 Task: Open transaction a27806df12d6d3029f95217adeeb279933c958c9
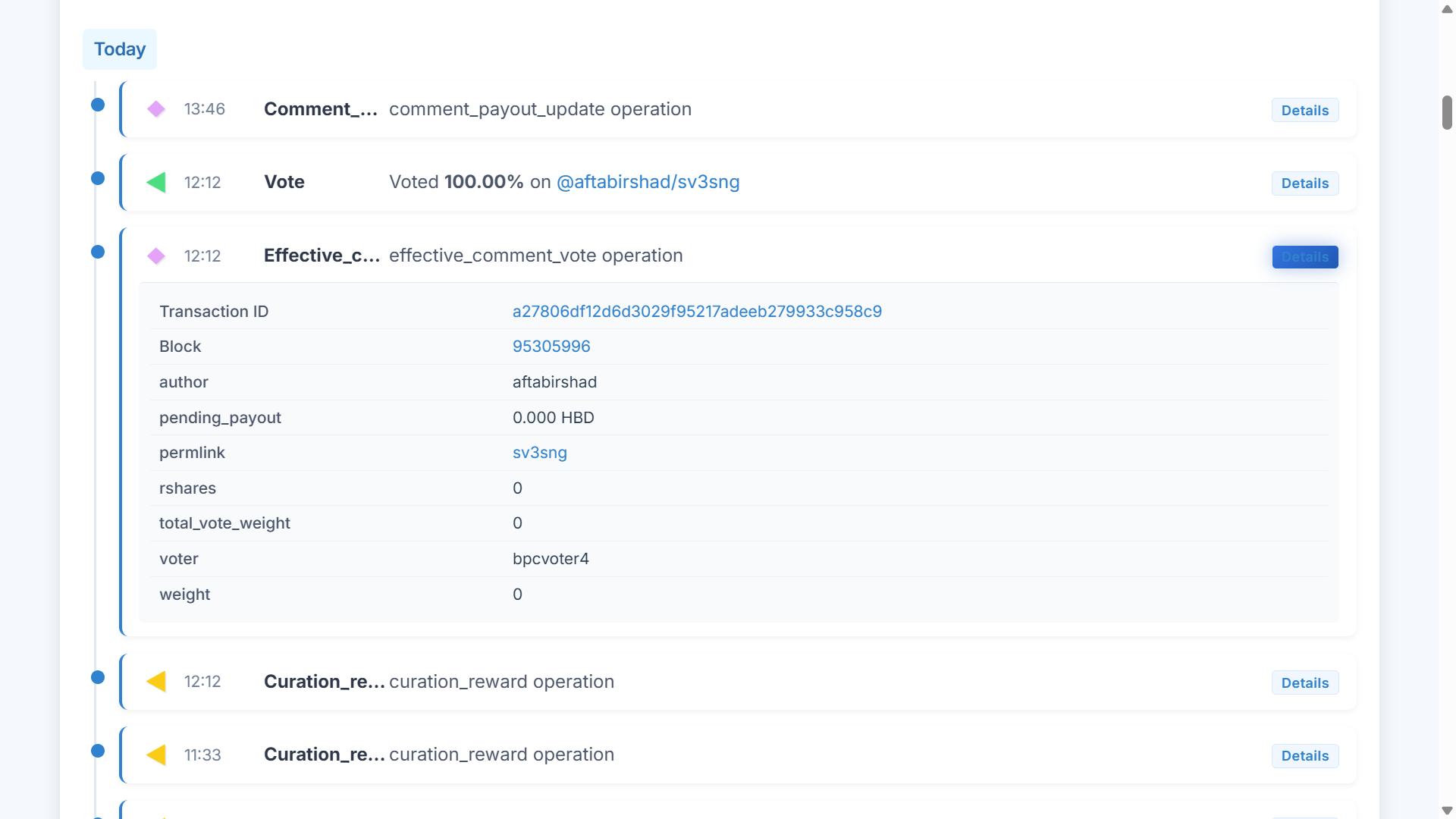(697, 312)
